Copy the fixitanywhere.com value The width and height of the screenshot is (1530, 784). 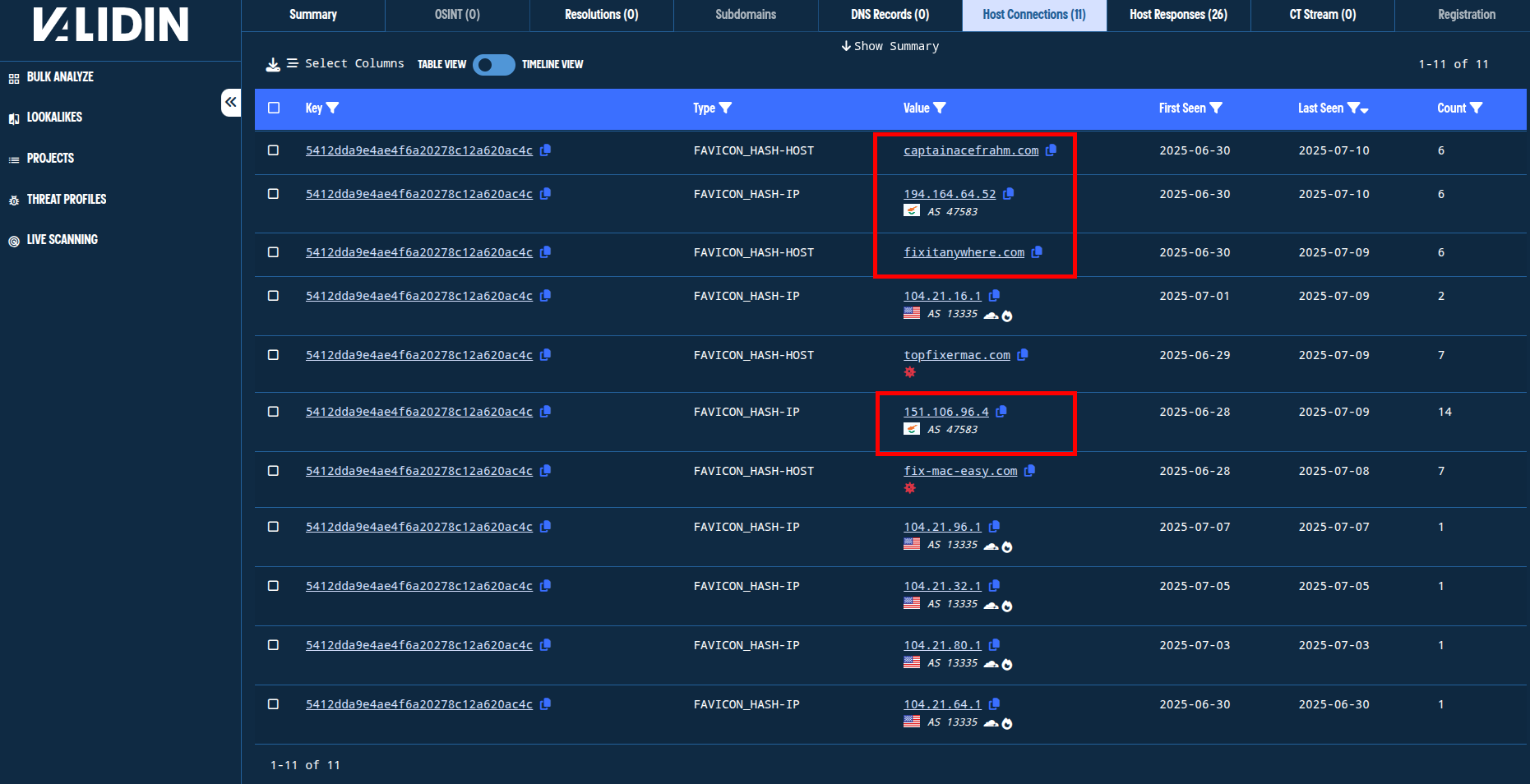click(x=1037, y=252)
